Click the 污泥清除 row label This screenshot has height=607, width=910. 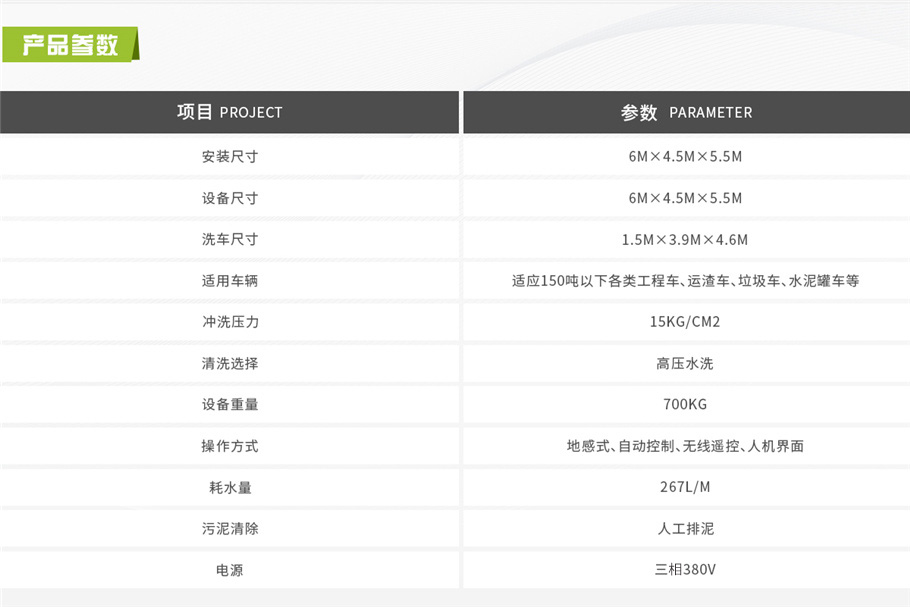point(229,528)
